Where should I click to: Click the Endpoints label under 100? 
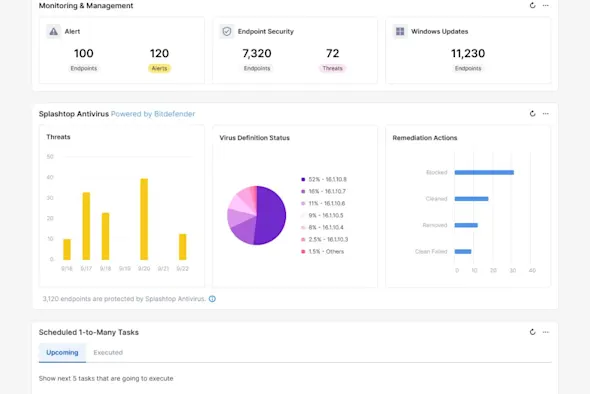(84, 68)
